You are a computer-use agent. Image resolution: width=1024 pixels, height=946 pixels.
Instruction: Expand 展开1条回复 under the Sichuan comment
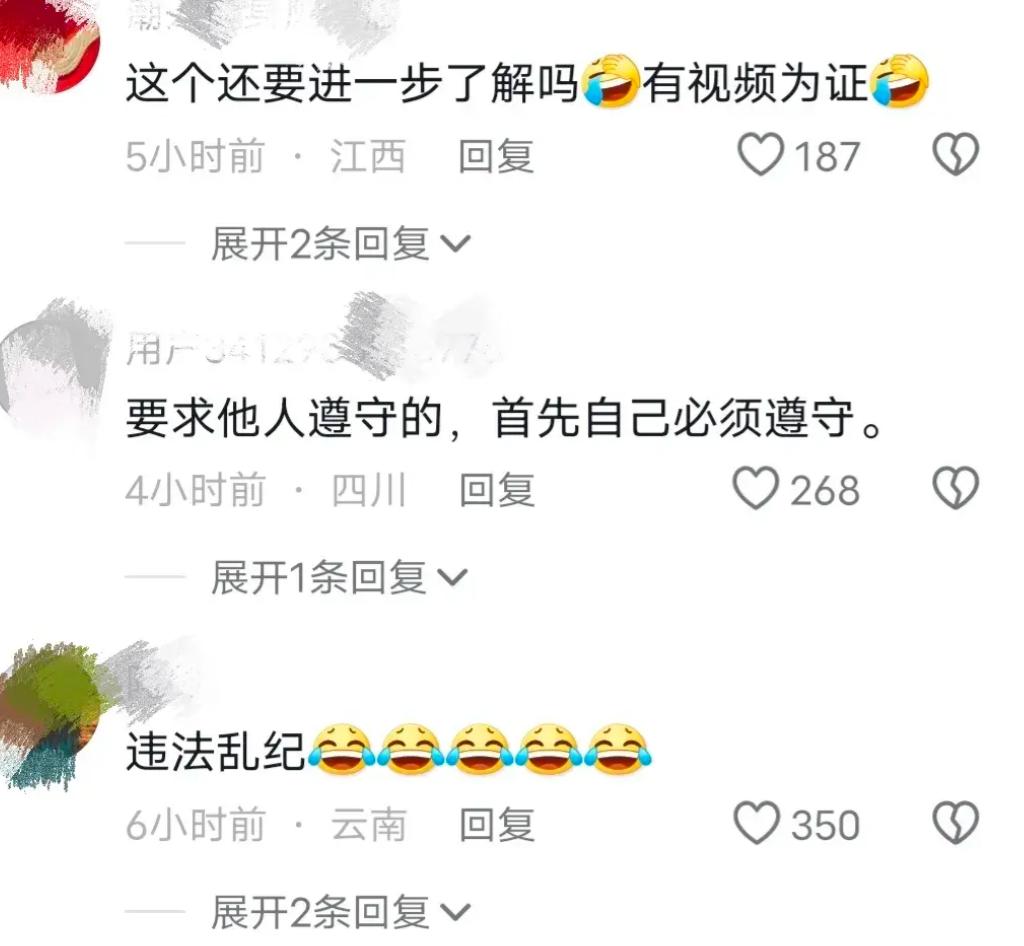[x=340, y=578]
